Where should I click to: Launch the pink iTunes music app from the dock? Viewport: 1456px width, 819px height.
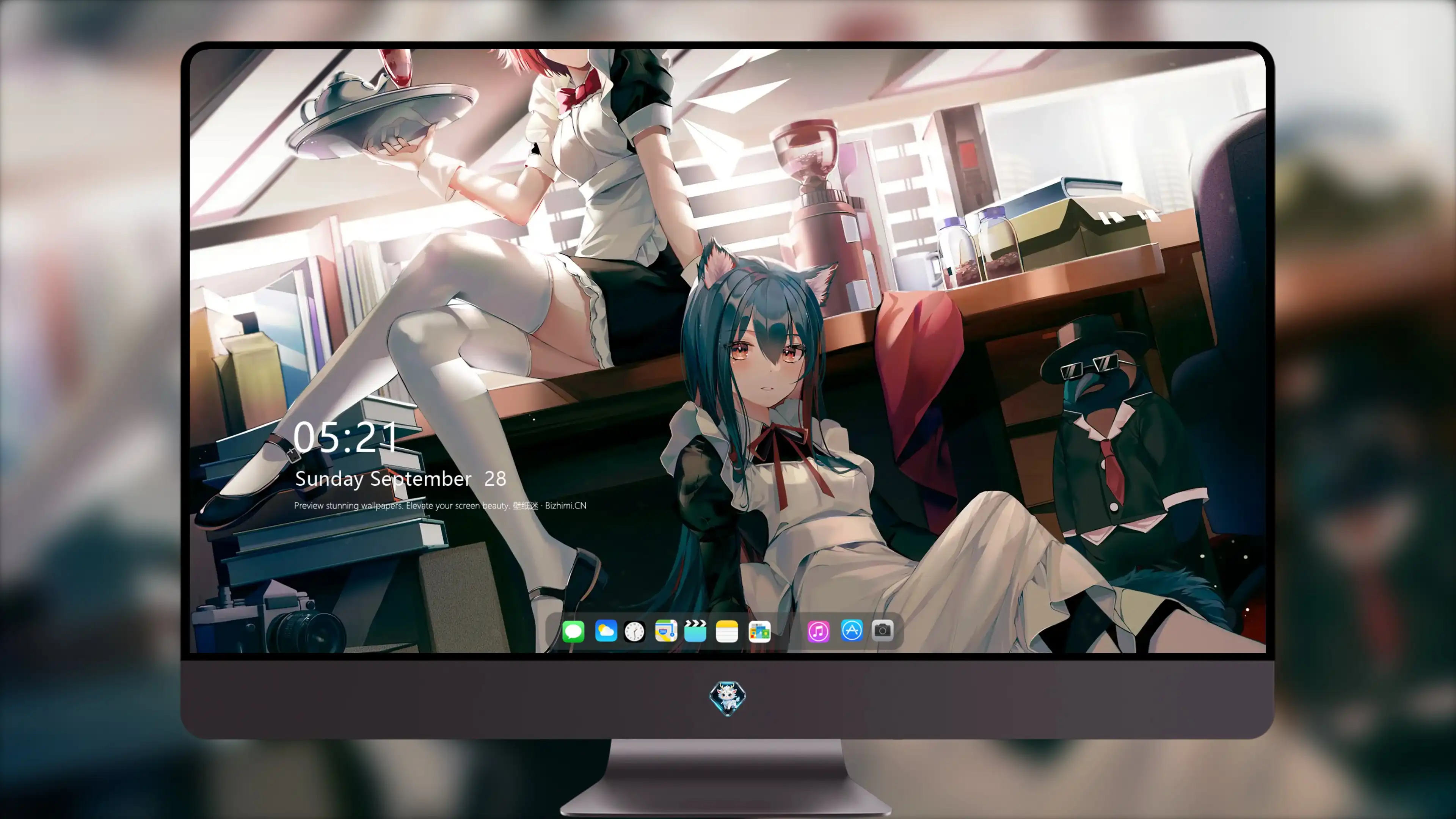(819, 631)
